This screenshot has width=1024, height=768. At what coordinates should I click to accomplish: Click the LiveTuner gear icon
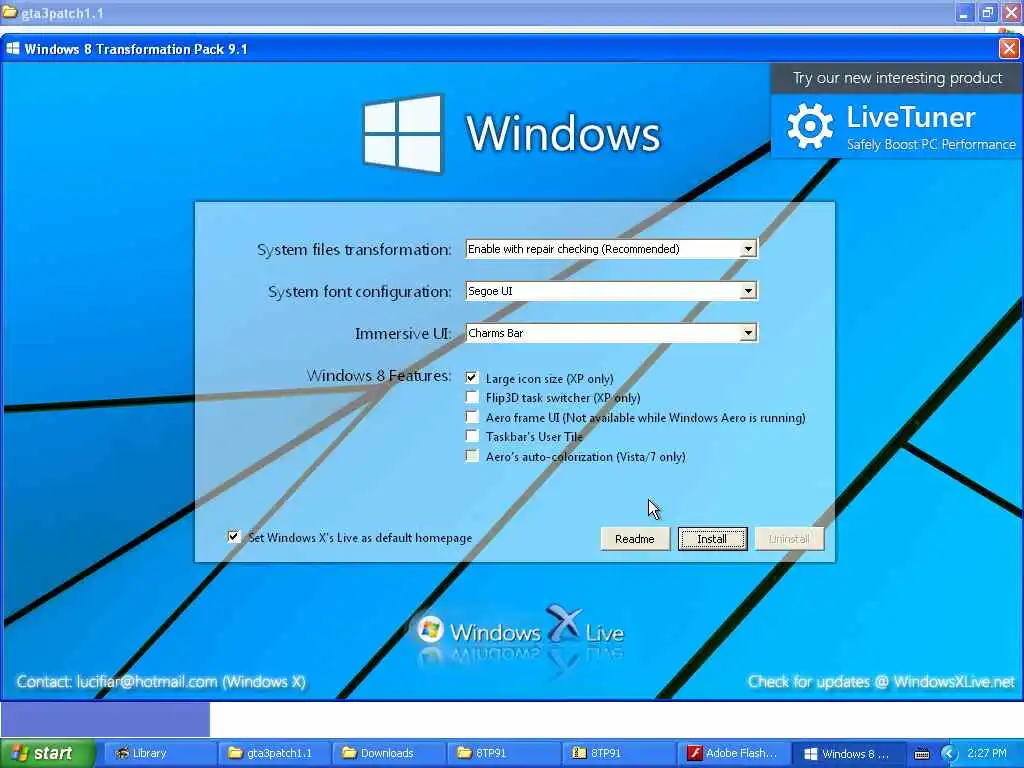coord(810,125)
